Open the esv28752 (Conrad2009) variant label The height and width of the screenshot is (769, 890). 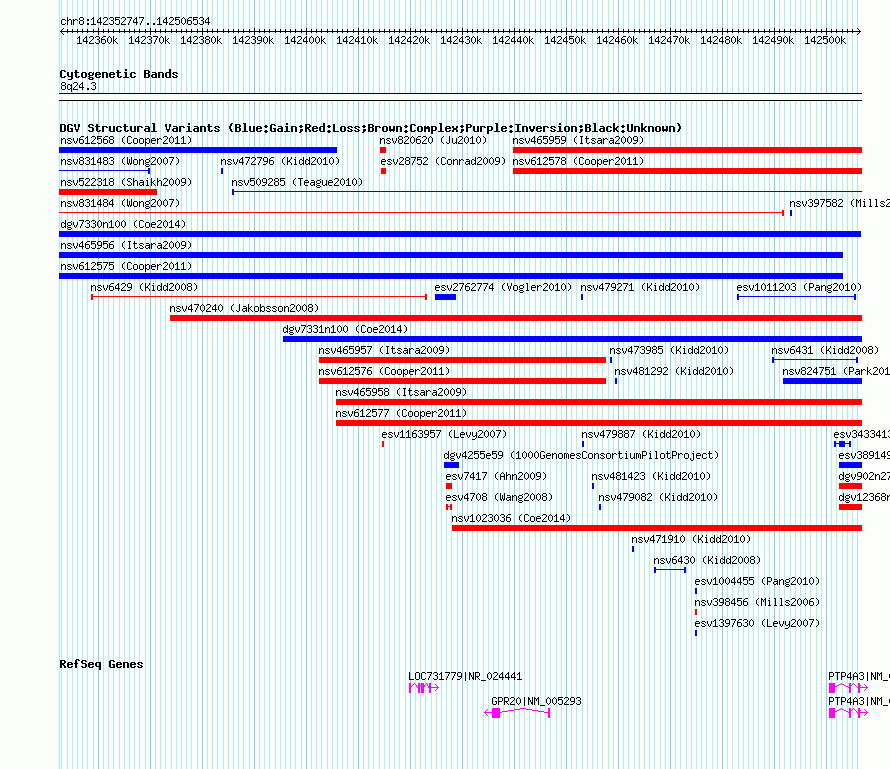tap(443, 161)
